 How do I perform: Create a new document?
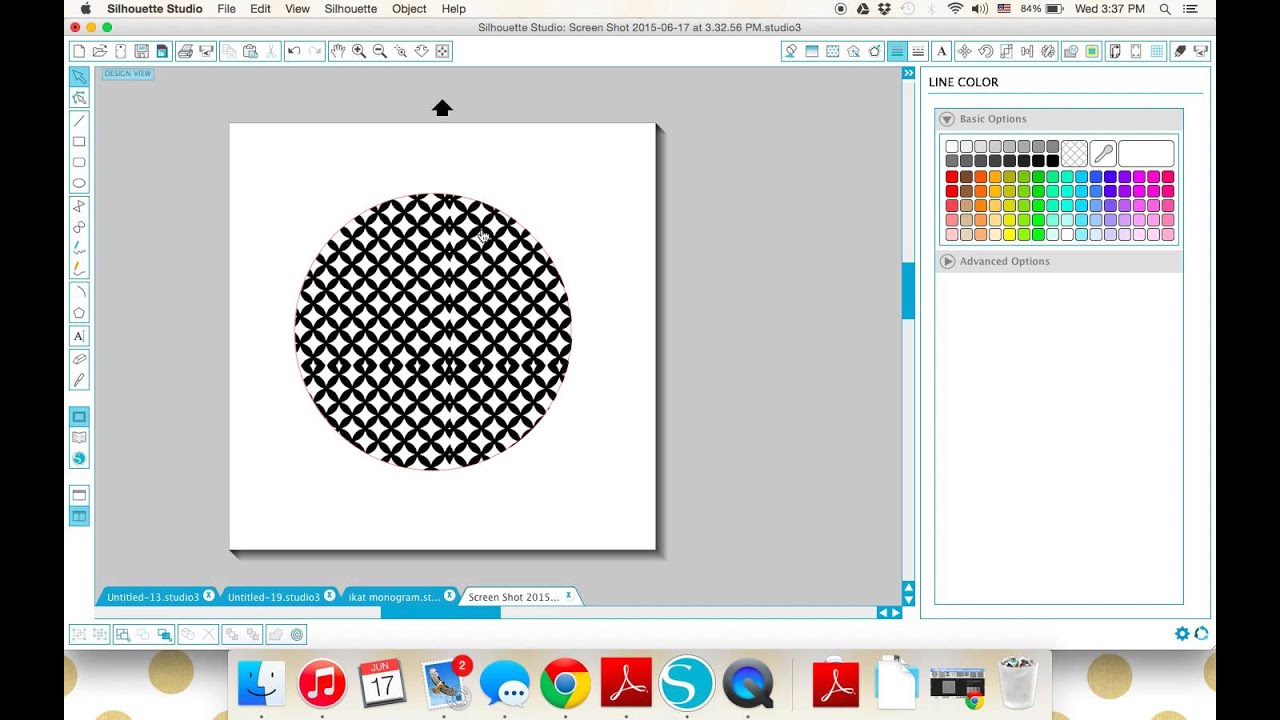point(79,51)
